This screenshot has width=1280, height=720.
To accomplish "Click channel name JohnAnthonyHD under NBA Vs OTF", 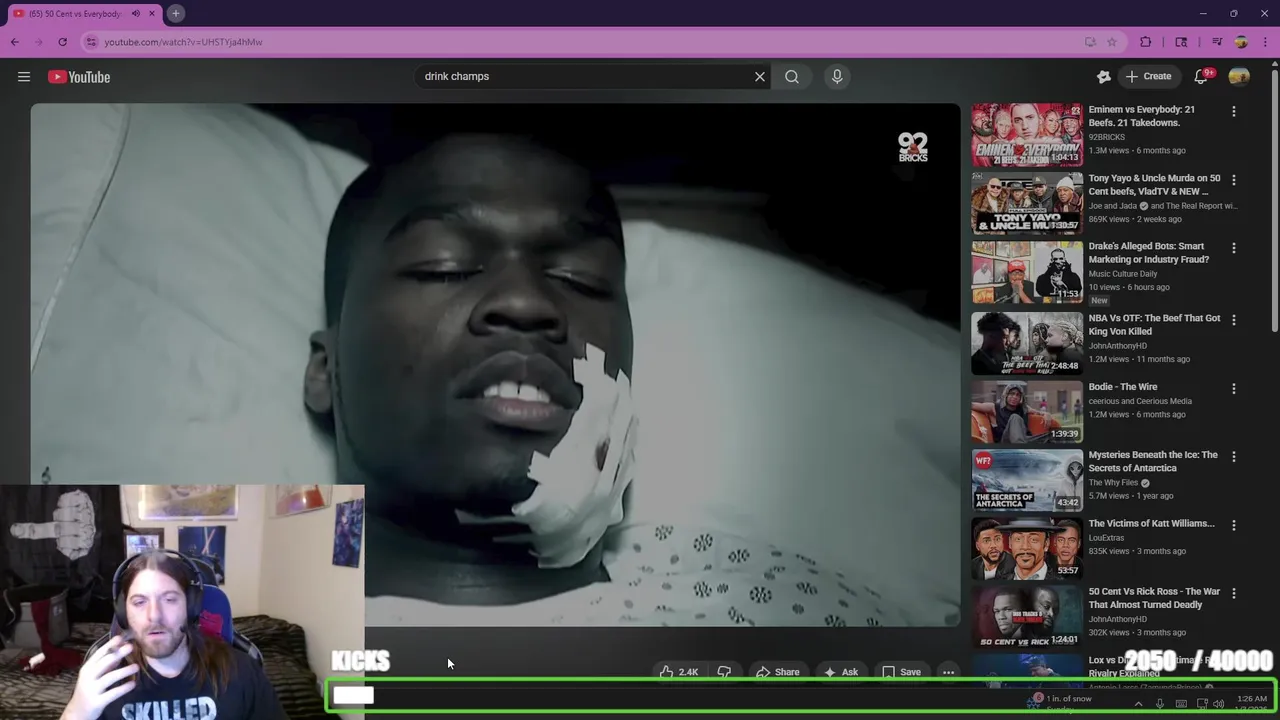I will tap(1118, 346).
